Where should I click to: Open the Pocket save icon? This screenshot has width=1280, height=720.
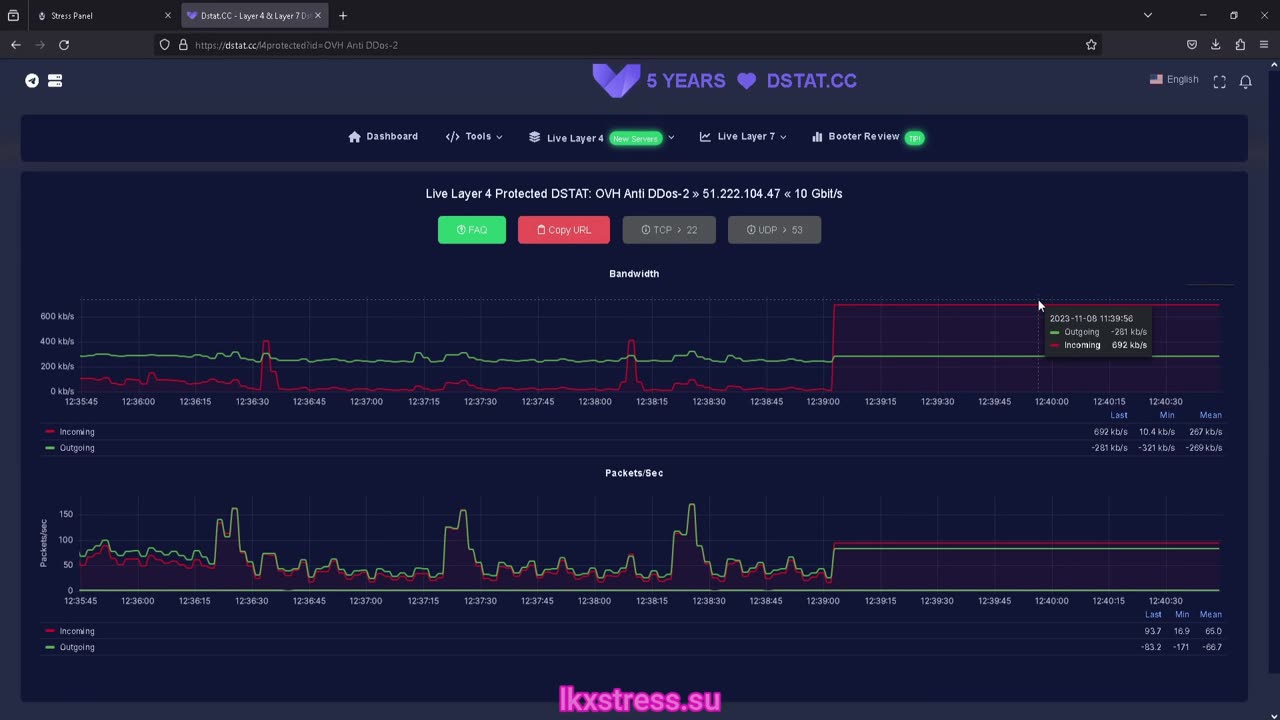[x=1192, y=45]
